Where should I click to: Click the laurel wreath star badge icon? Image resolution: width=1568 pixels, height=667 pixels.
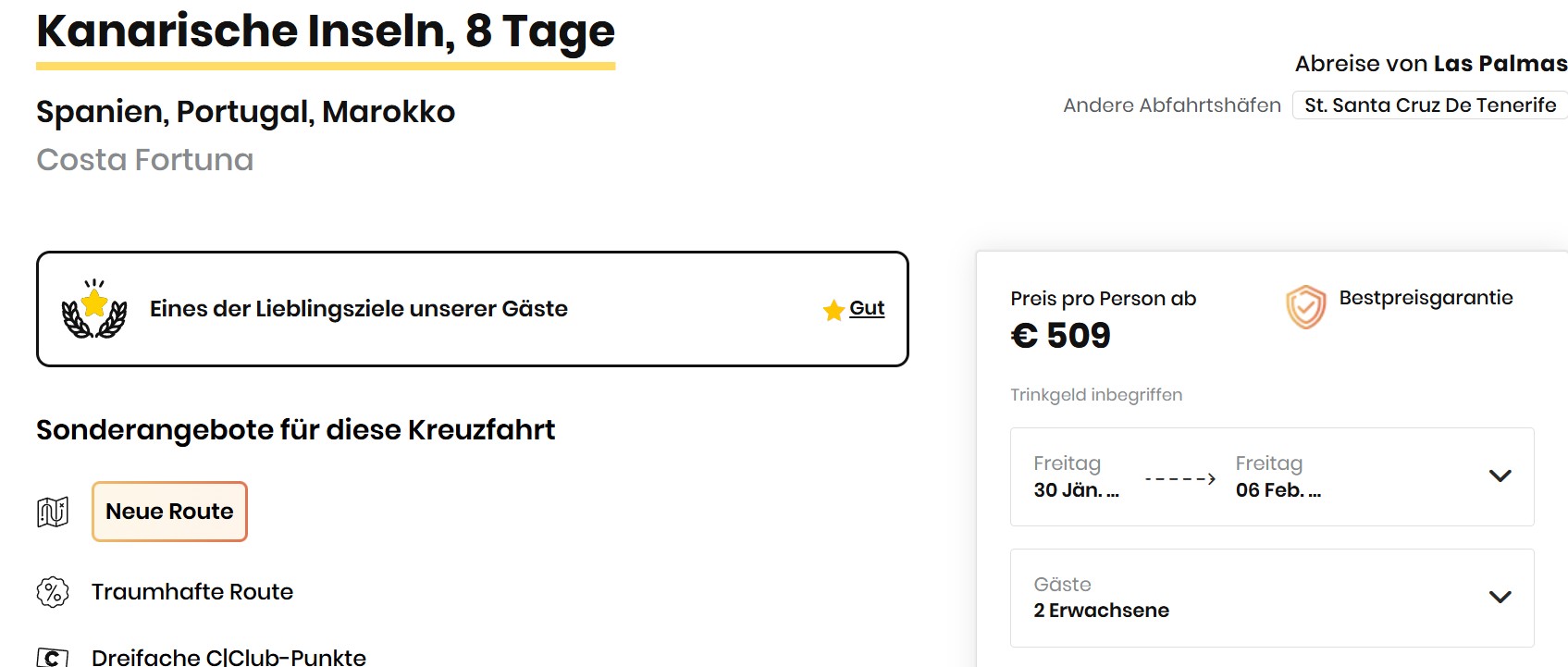pyautogui.click(x=93, y=308)
